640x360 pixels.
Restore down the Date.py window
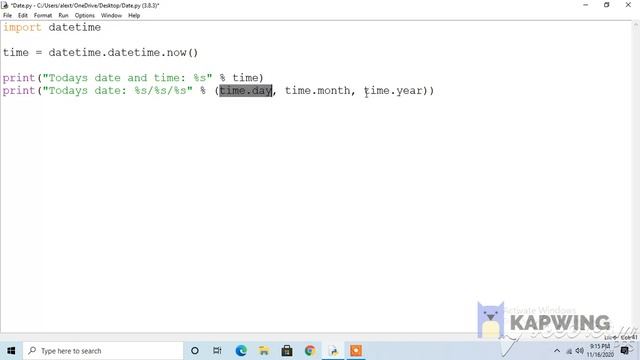tap(607, 5)
